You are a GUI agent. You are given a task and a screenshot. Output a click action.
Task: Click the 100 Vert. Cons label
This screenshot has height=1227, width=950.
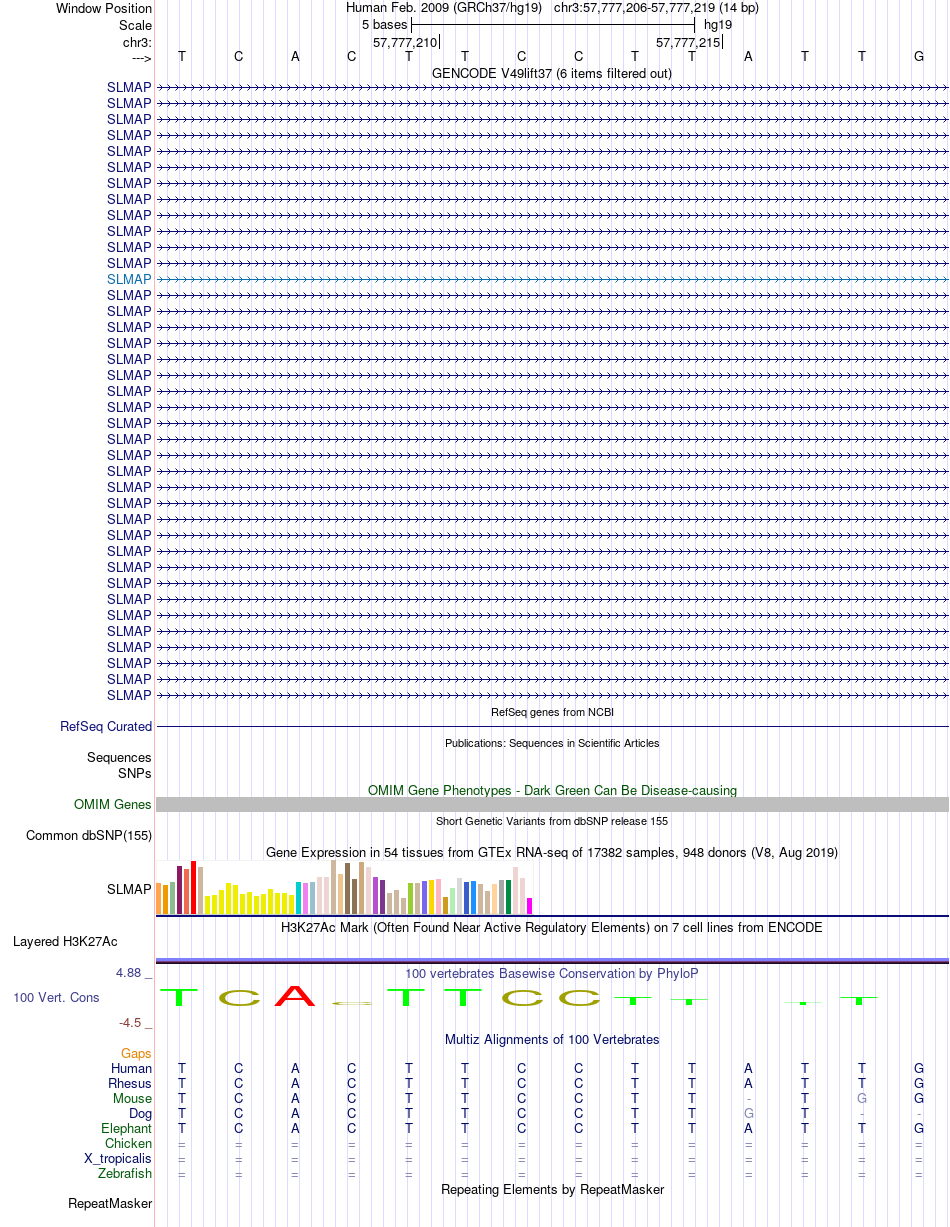[x=56, y=998]
